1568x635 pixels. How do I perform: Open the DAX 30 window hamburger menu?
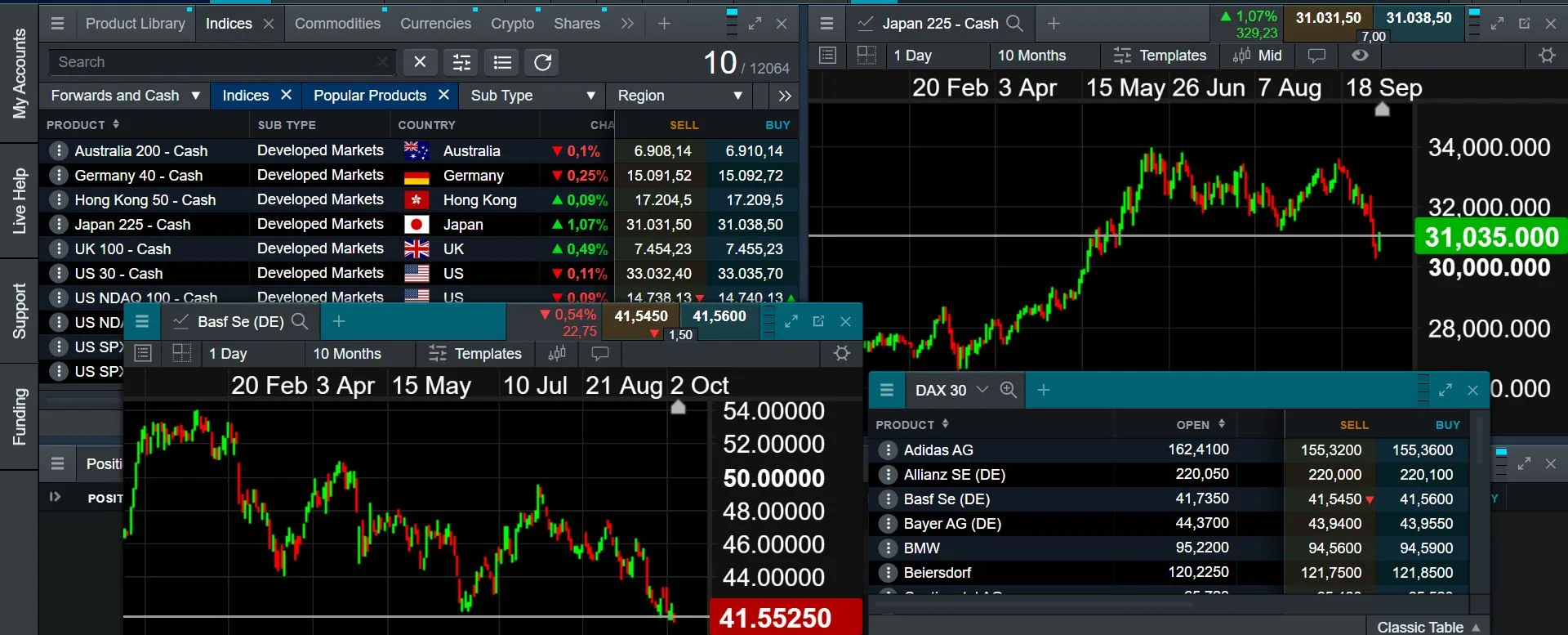tap(887, 391)
